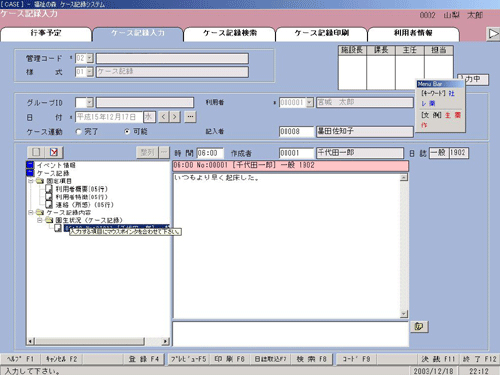The image size is (500, 375).
Task: Click the 担当 approval stamp cell
Action: point(439,72)
